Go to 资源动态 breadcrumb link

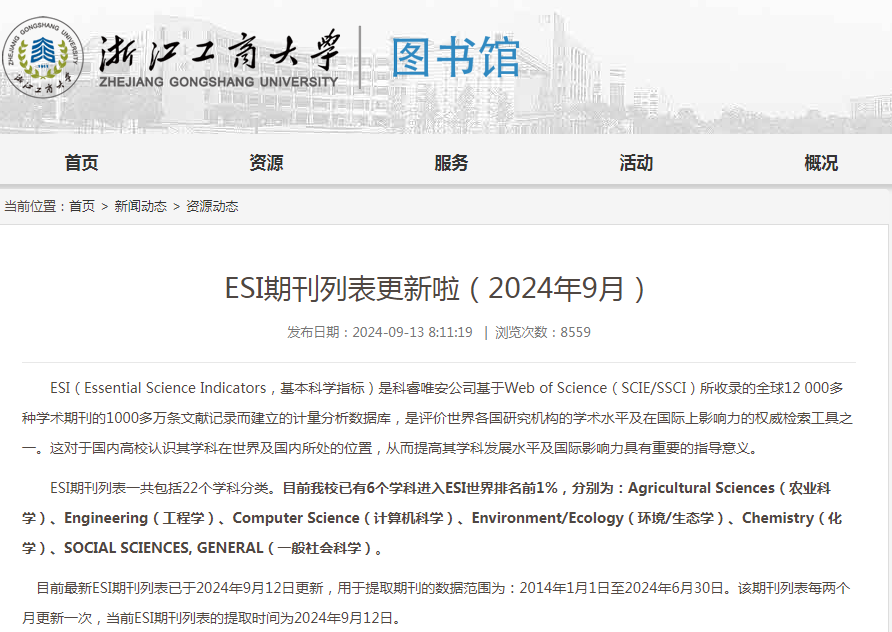coord(212,206)
